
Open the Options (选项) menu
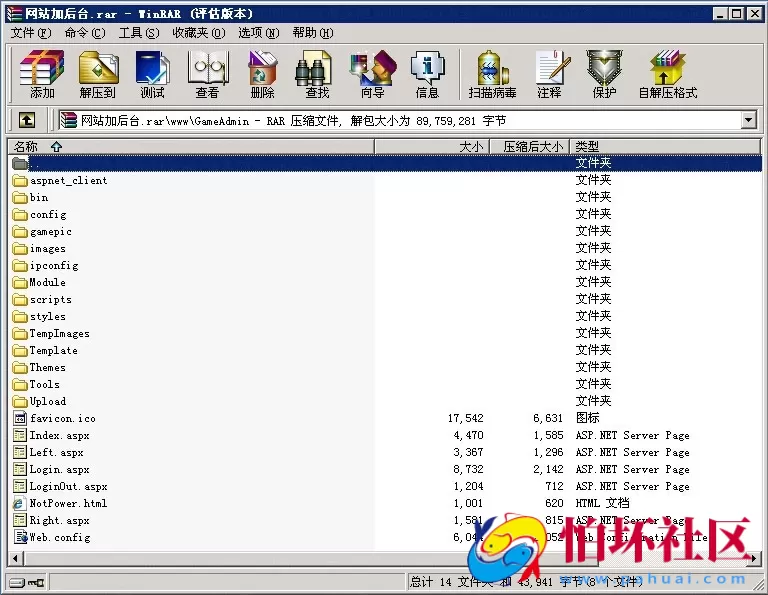click(x=259, y=33)
